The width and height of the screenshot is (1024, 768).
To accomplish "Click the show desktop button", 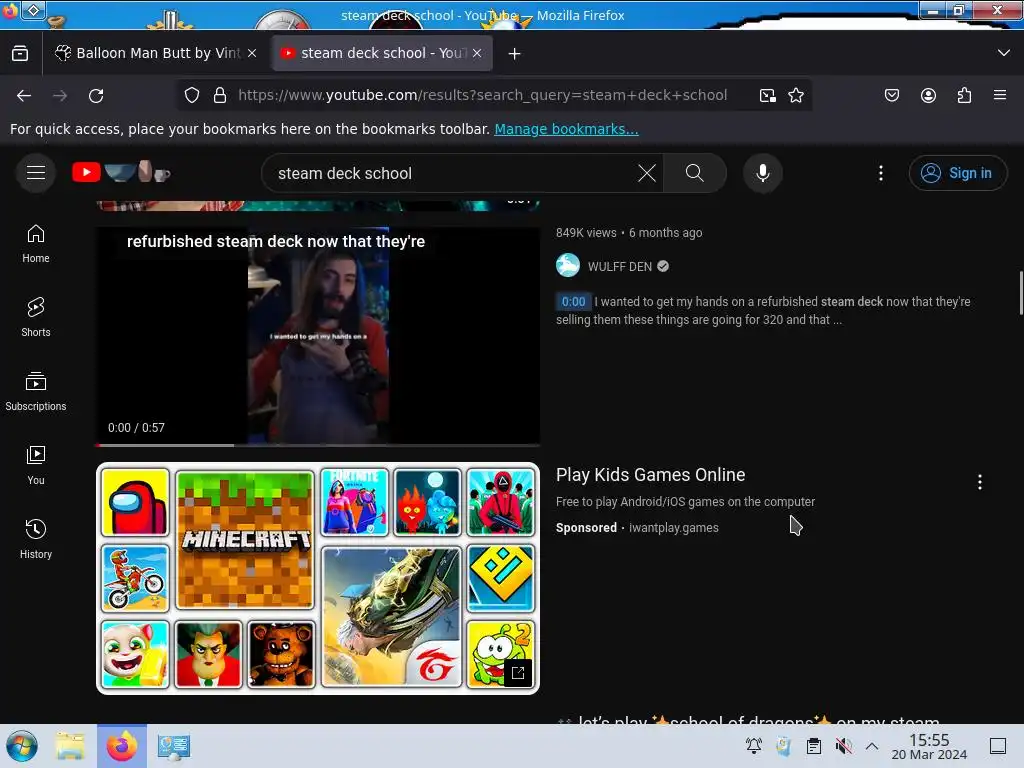I will point(998,746).
